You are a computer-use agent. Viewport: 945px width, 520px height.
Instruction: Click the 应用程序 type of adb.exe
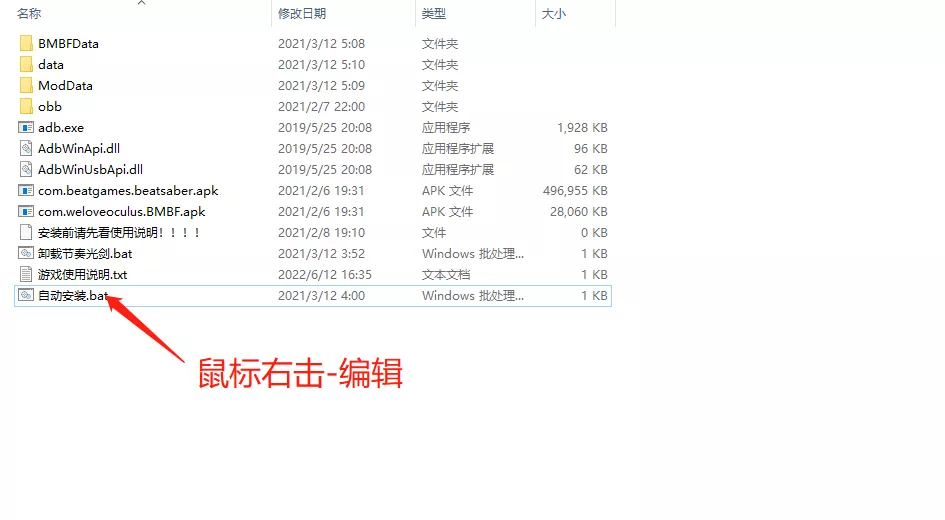(446, 128)
